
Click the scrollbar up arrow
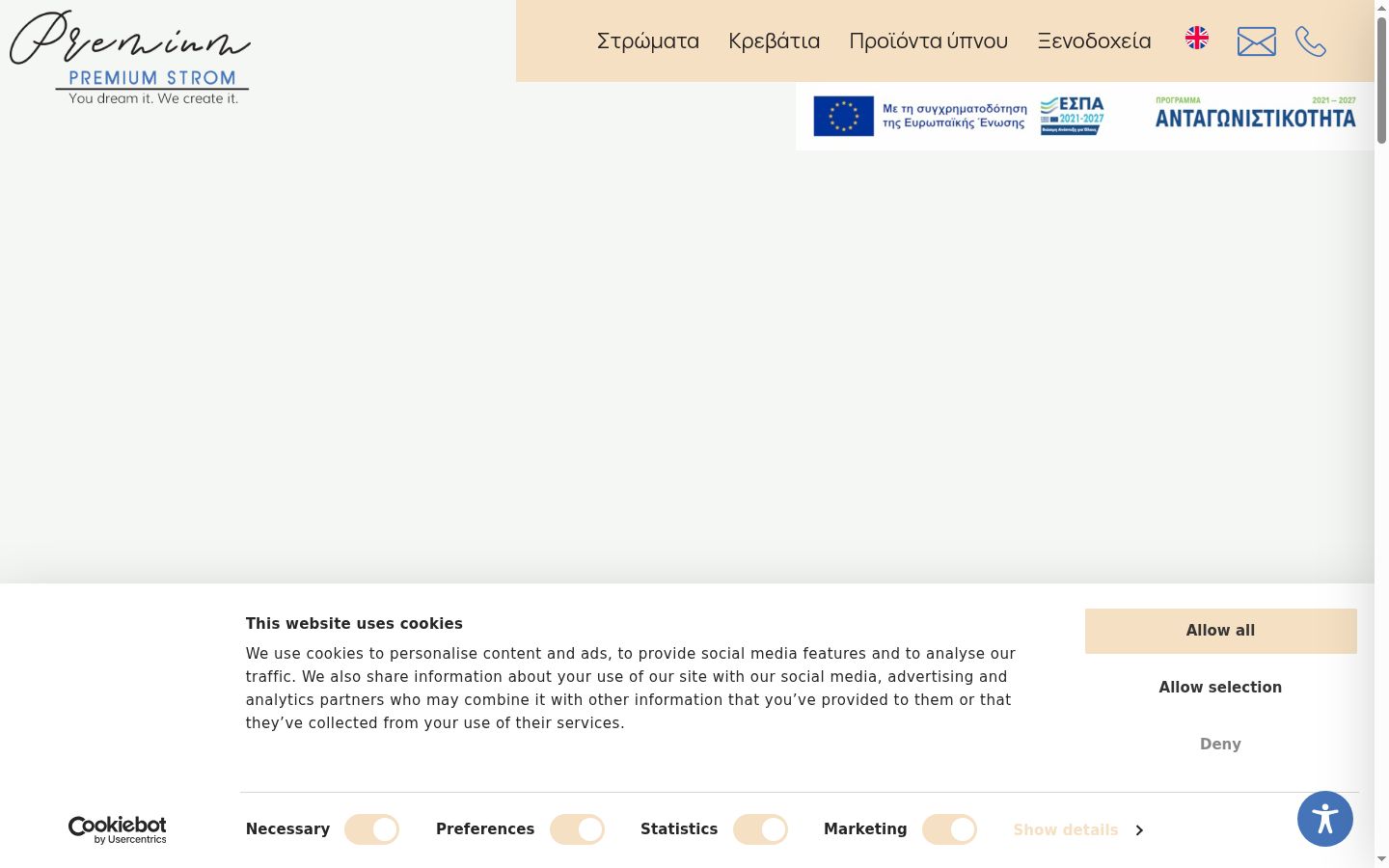[1381, 8]
